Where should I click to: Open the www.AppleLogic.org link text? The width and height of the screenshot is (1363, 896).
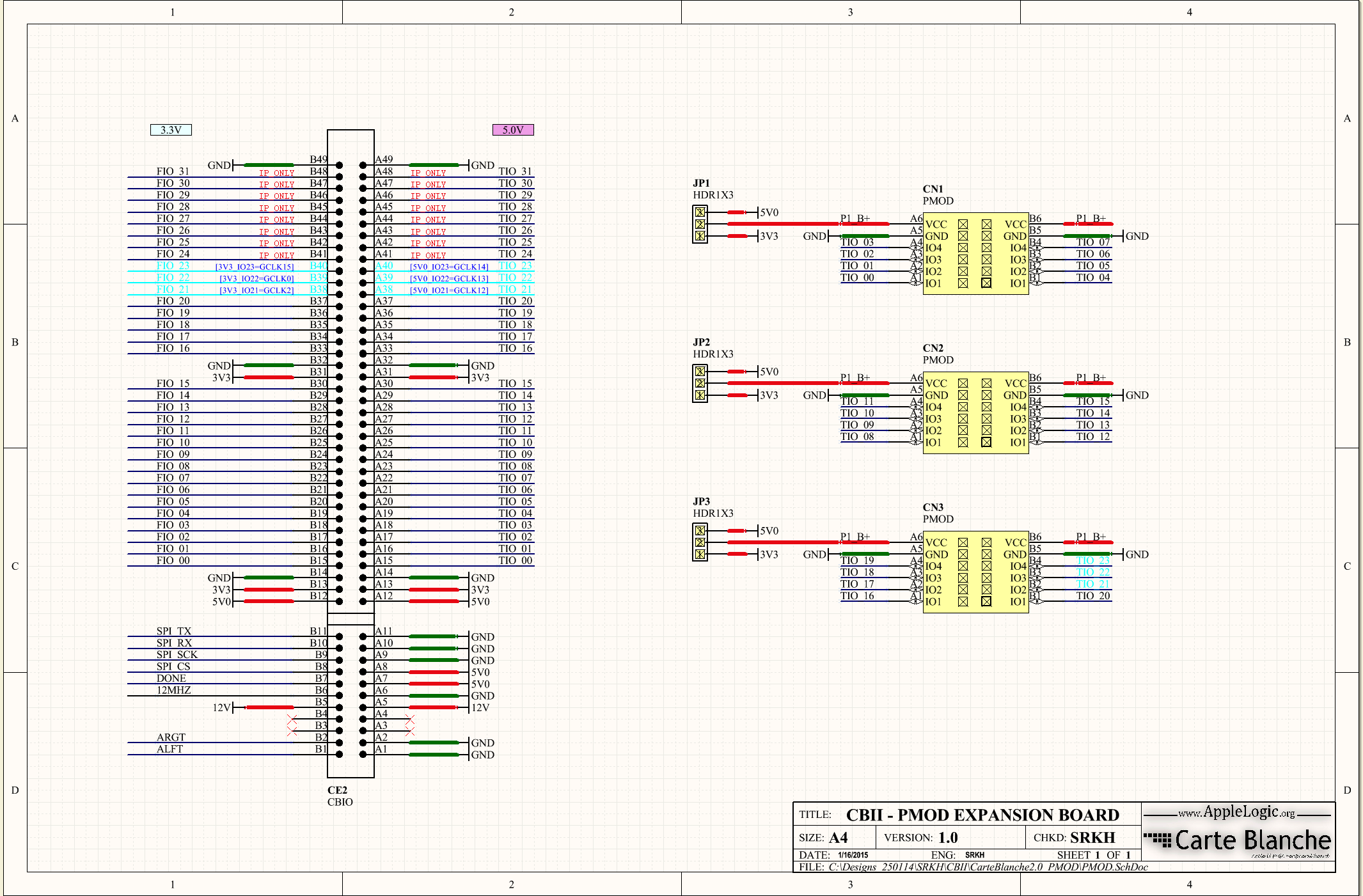coord(1236,812)
